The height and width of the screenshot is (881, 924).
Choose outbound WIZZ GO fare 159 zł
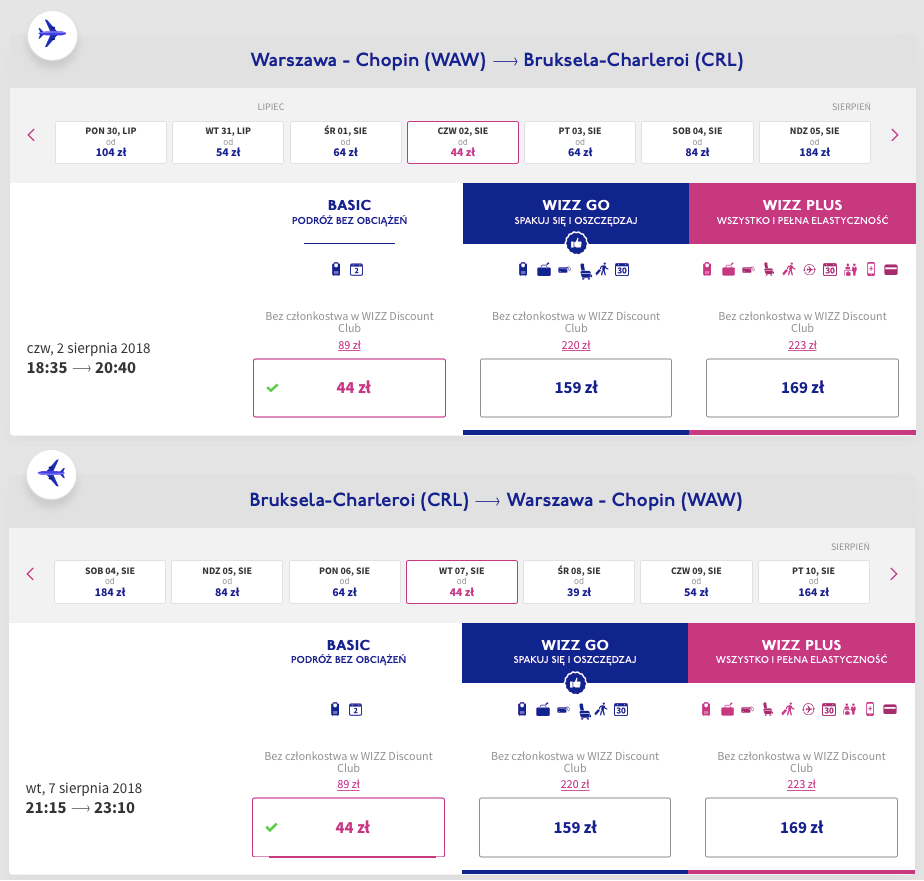click(x=576, y=388)
